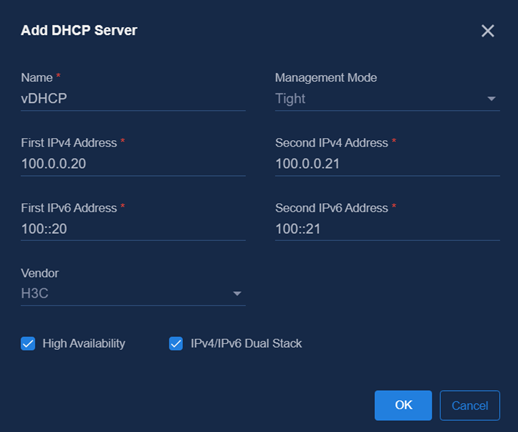Open the Vendor dropdown showing H3C
Viewport: 518px width, 432px height.
133,294
